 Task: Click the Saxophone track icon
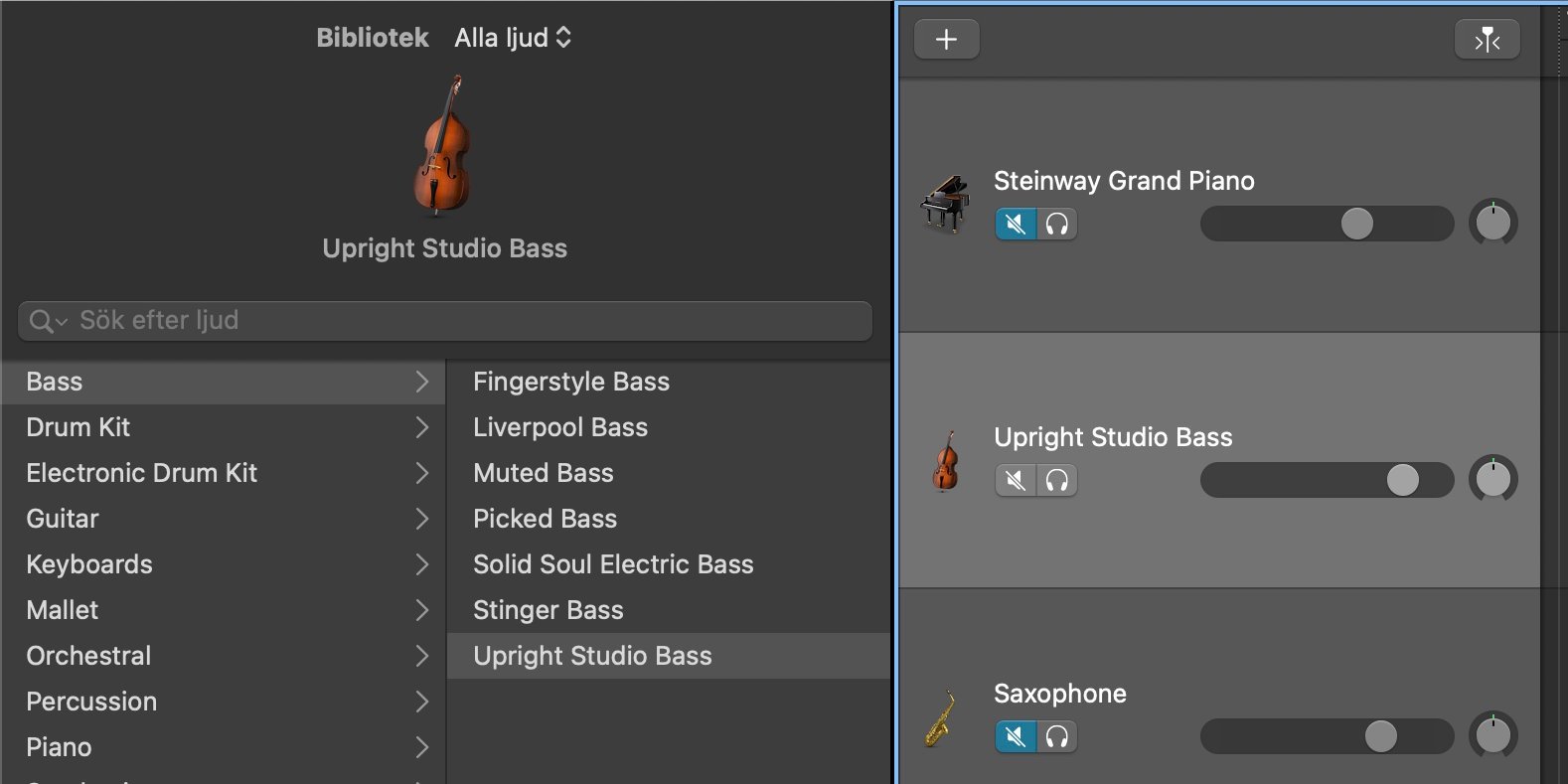[940, 717]
